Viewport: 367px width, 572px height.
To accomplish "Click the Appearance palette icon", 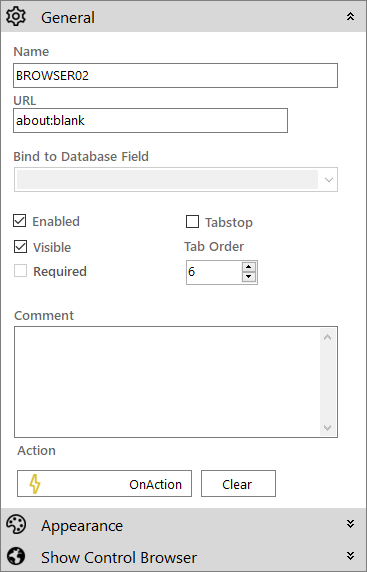I will coord(16,525).
